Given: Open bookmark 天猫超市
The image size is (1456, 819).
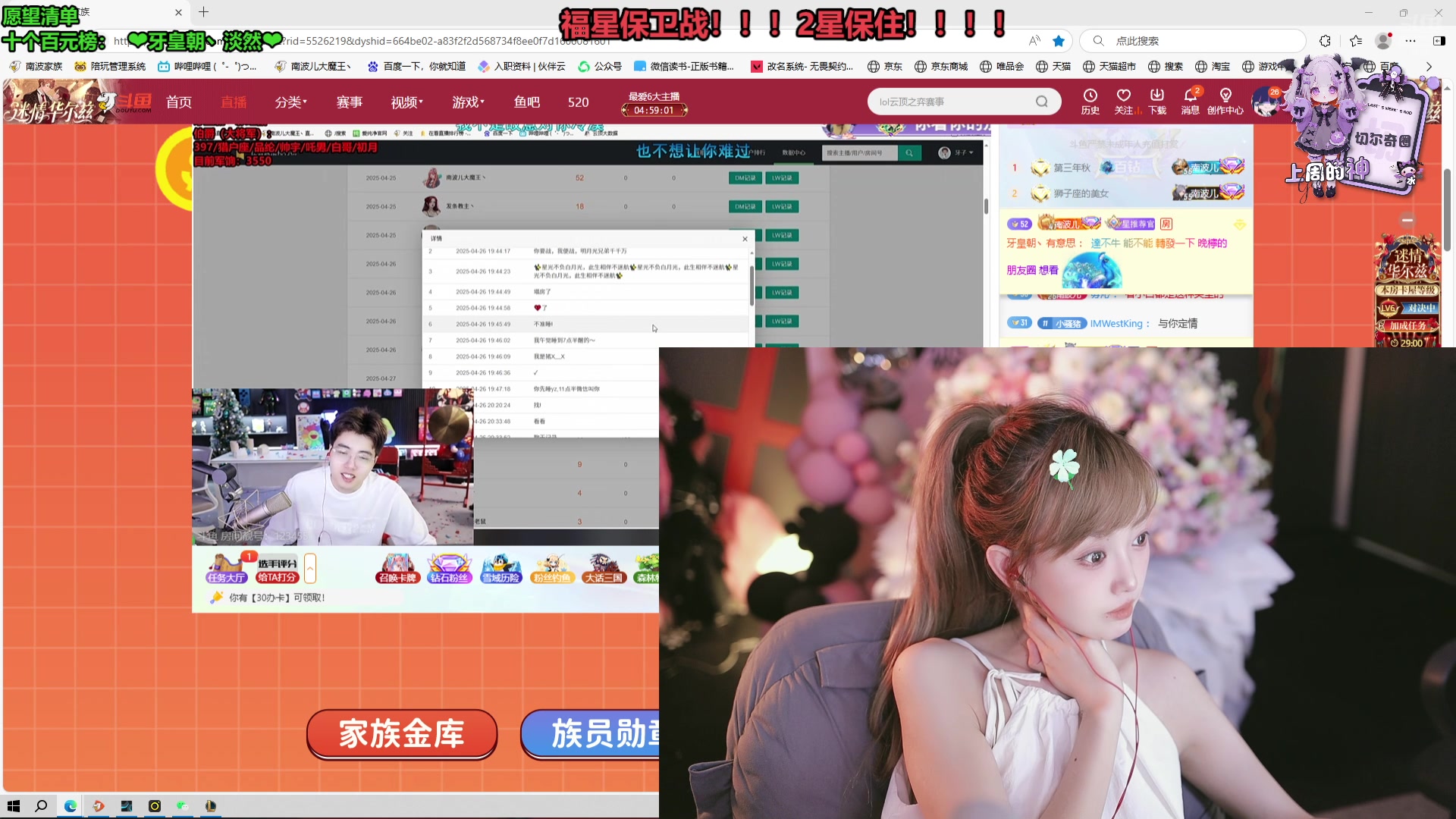Looking at the screenshot, I should tap(1109, 67).
